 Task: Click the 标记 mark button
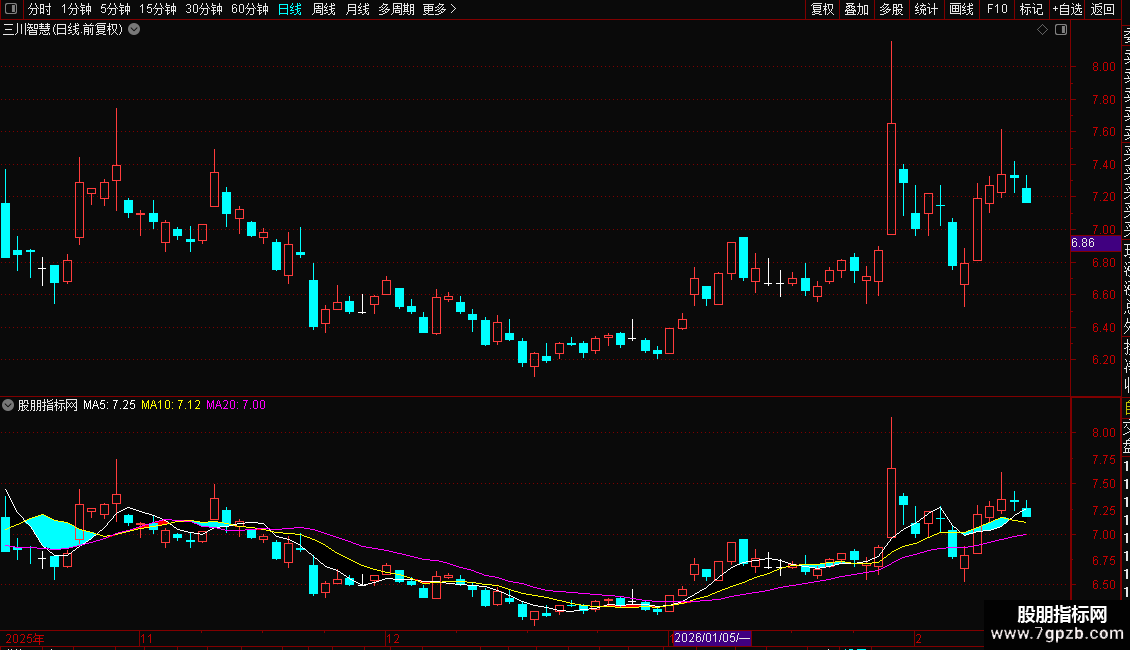1031,9
